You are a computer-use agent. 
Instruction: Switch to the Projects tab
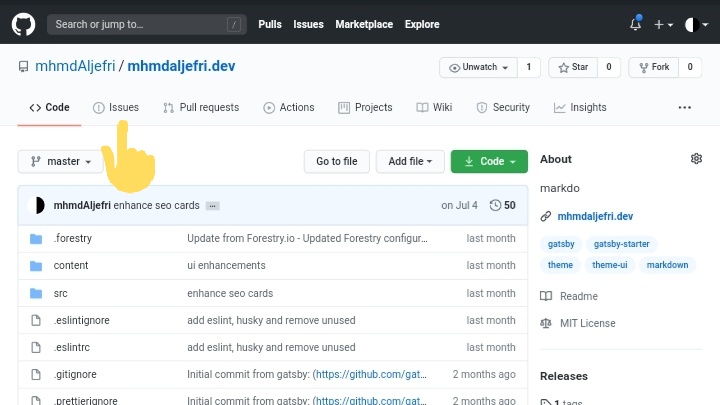click(365, 107)
